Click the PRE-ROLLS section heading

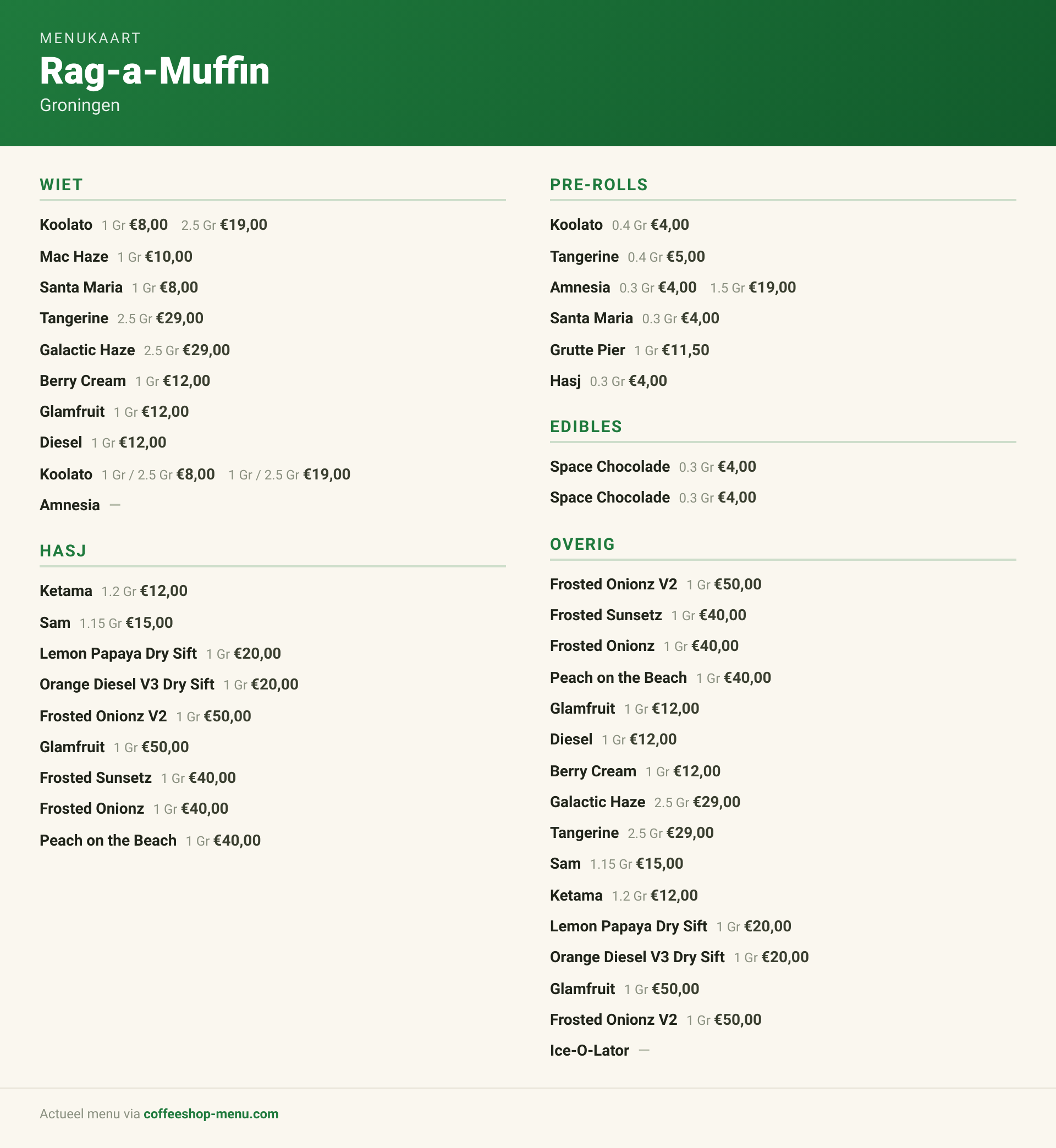click(x=599, y=185)
